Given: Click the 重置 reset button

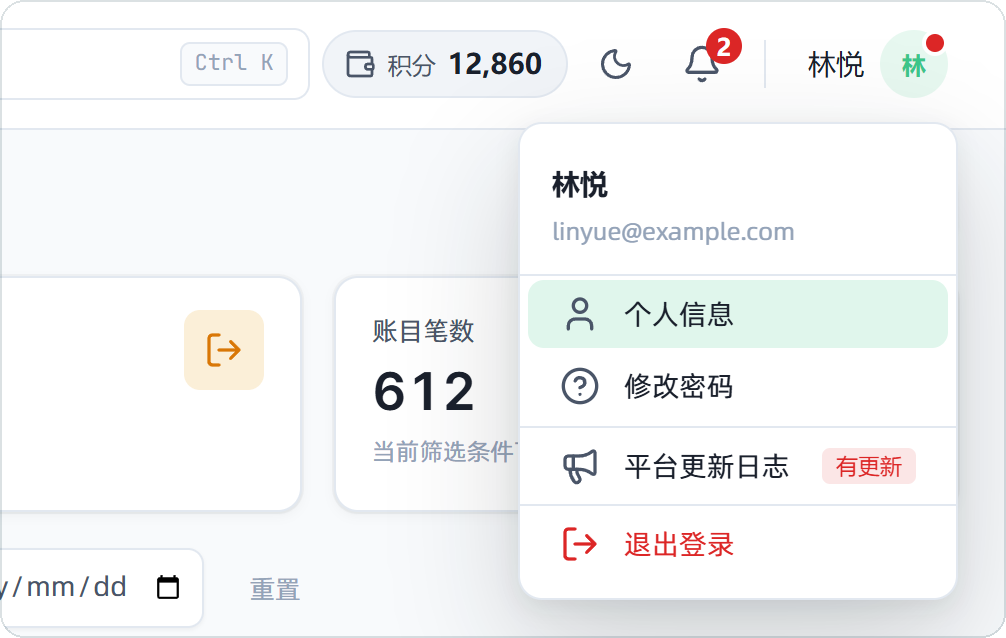Looking at the screenshot, I should [x=275, y=589].
